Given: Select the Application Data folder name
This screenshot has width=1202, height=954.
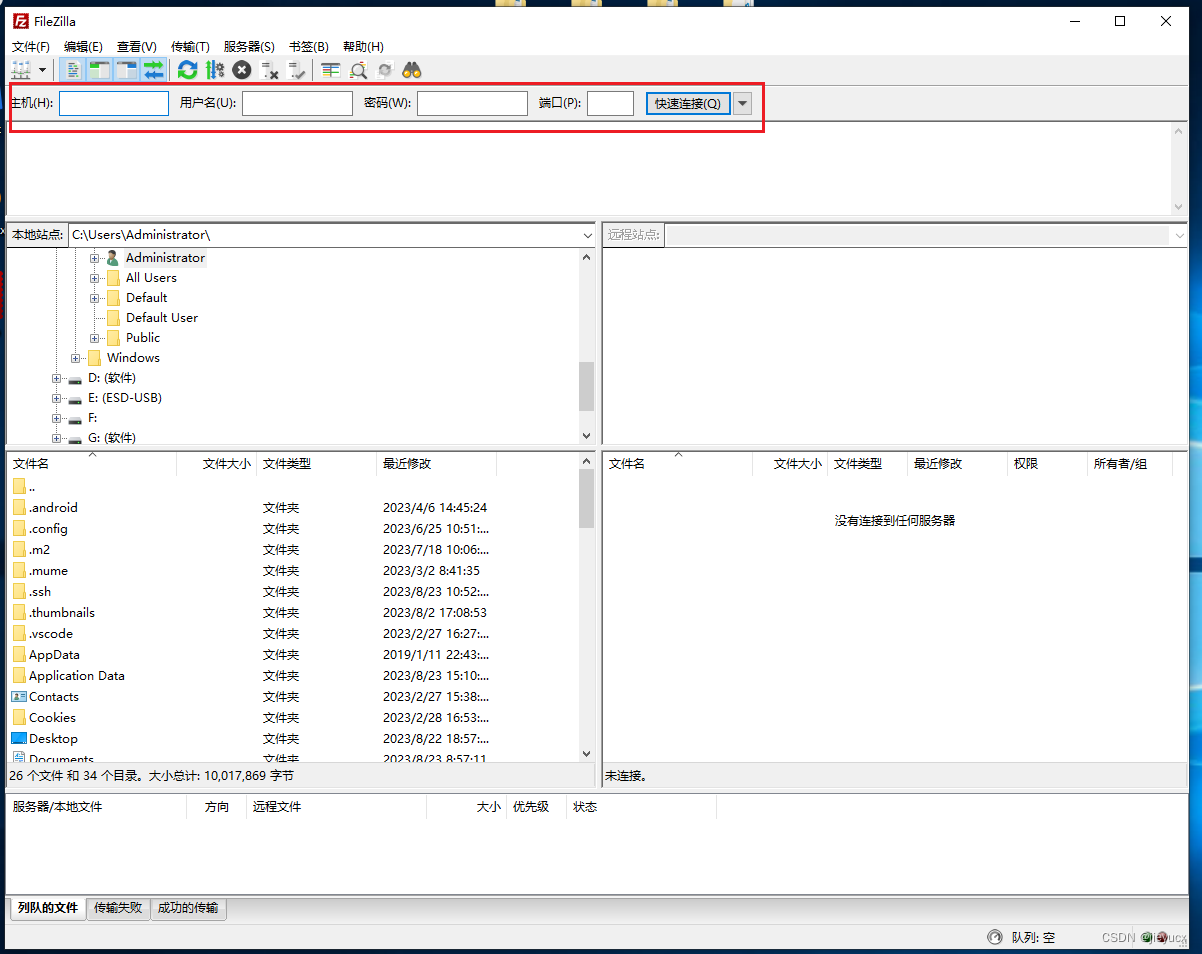Looking at the screenshot, I should point(77,675).
